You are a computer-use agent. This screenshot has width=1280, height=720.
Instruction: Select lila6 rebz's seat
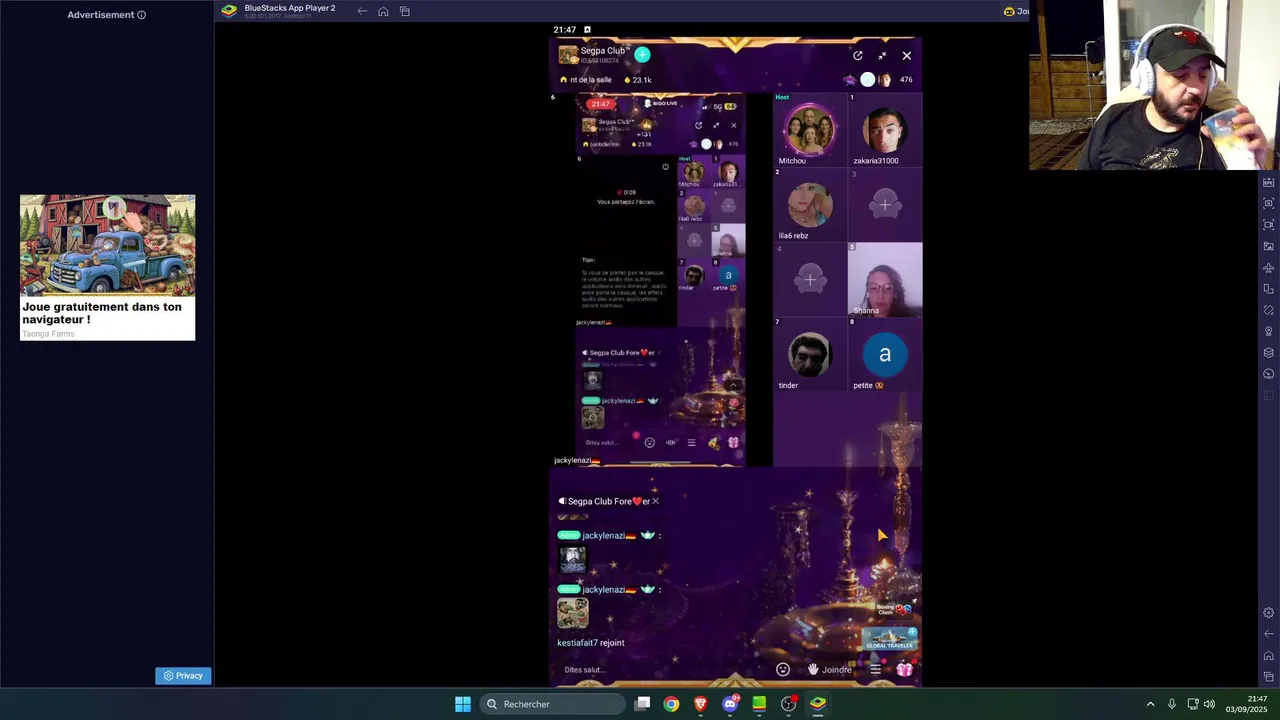point(809,205)
